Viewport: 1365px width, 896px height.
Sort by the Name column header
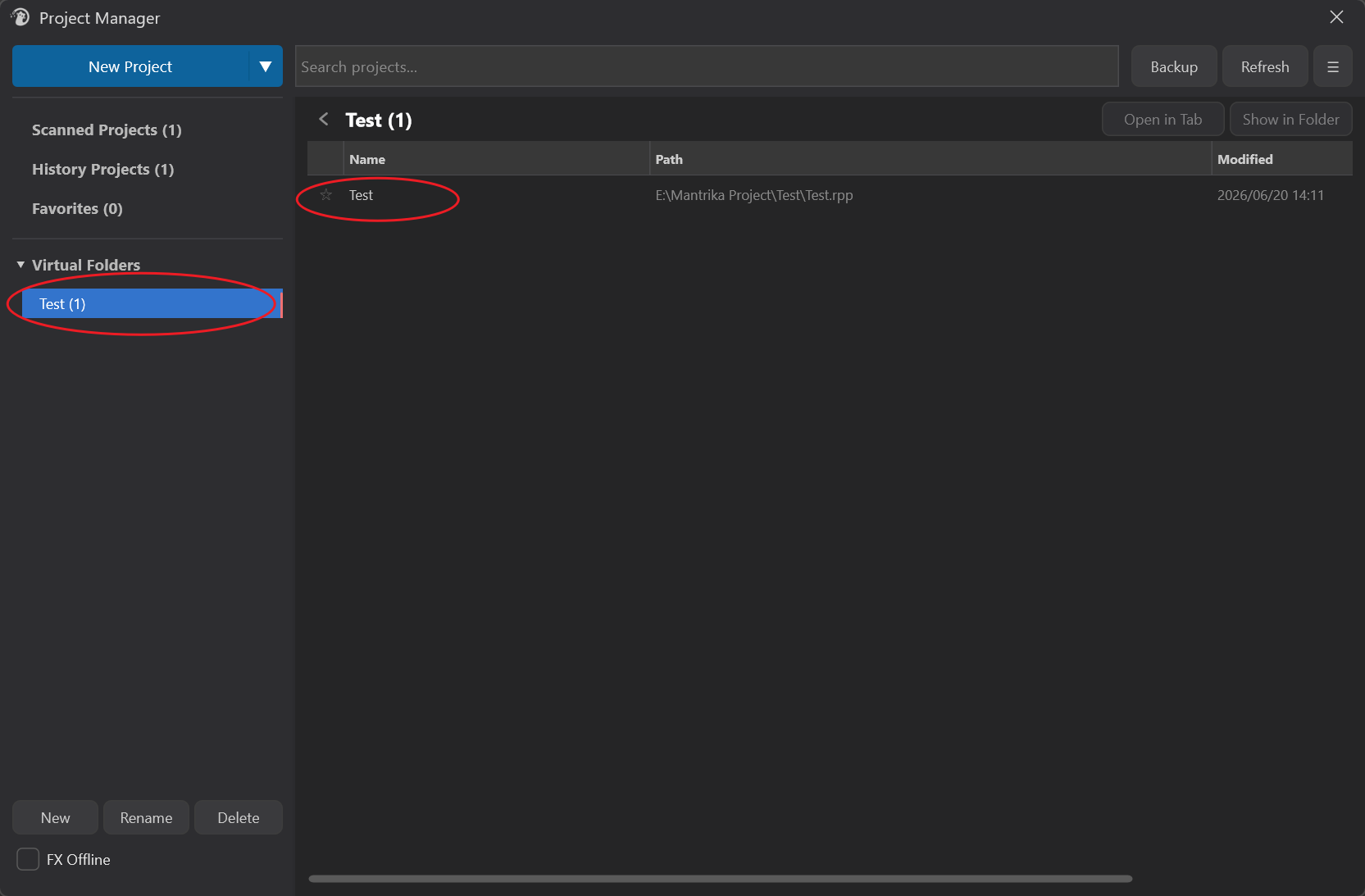(496, 159)
